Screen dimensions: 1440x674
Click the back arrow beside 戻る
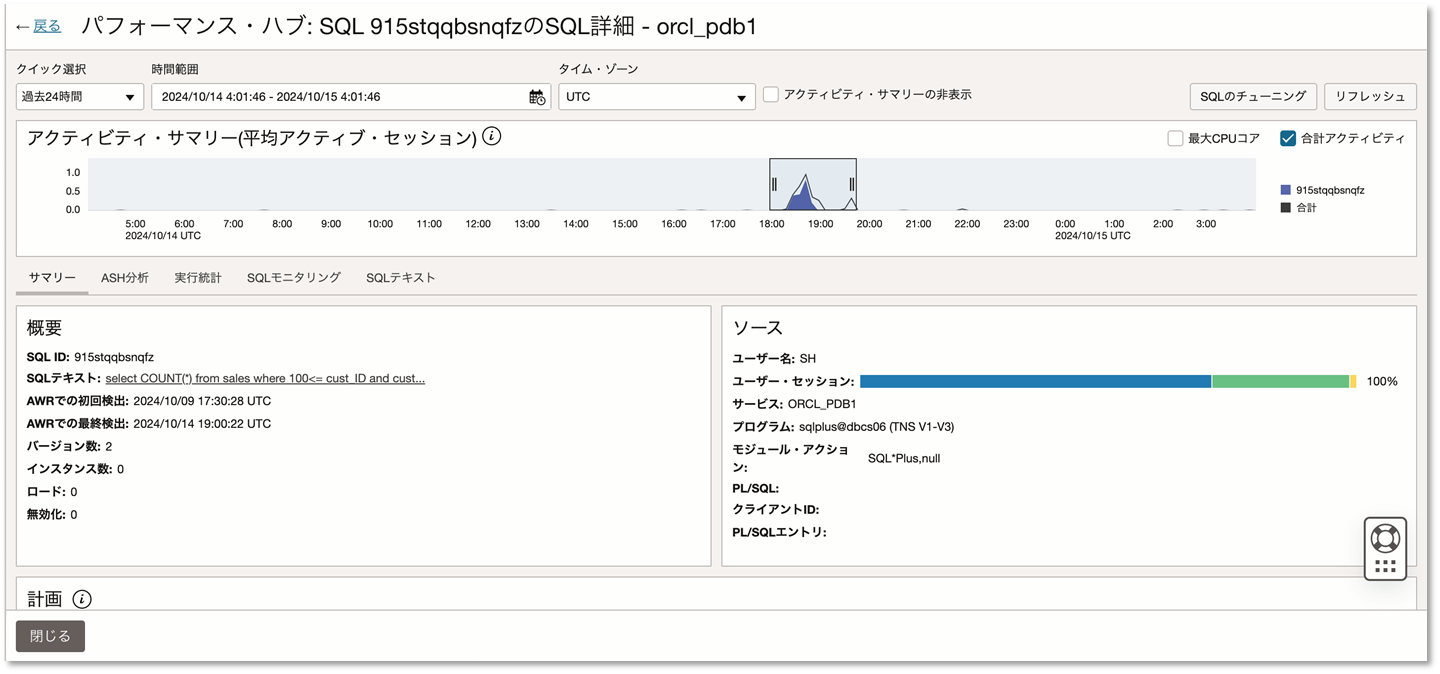pos(22,26)
